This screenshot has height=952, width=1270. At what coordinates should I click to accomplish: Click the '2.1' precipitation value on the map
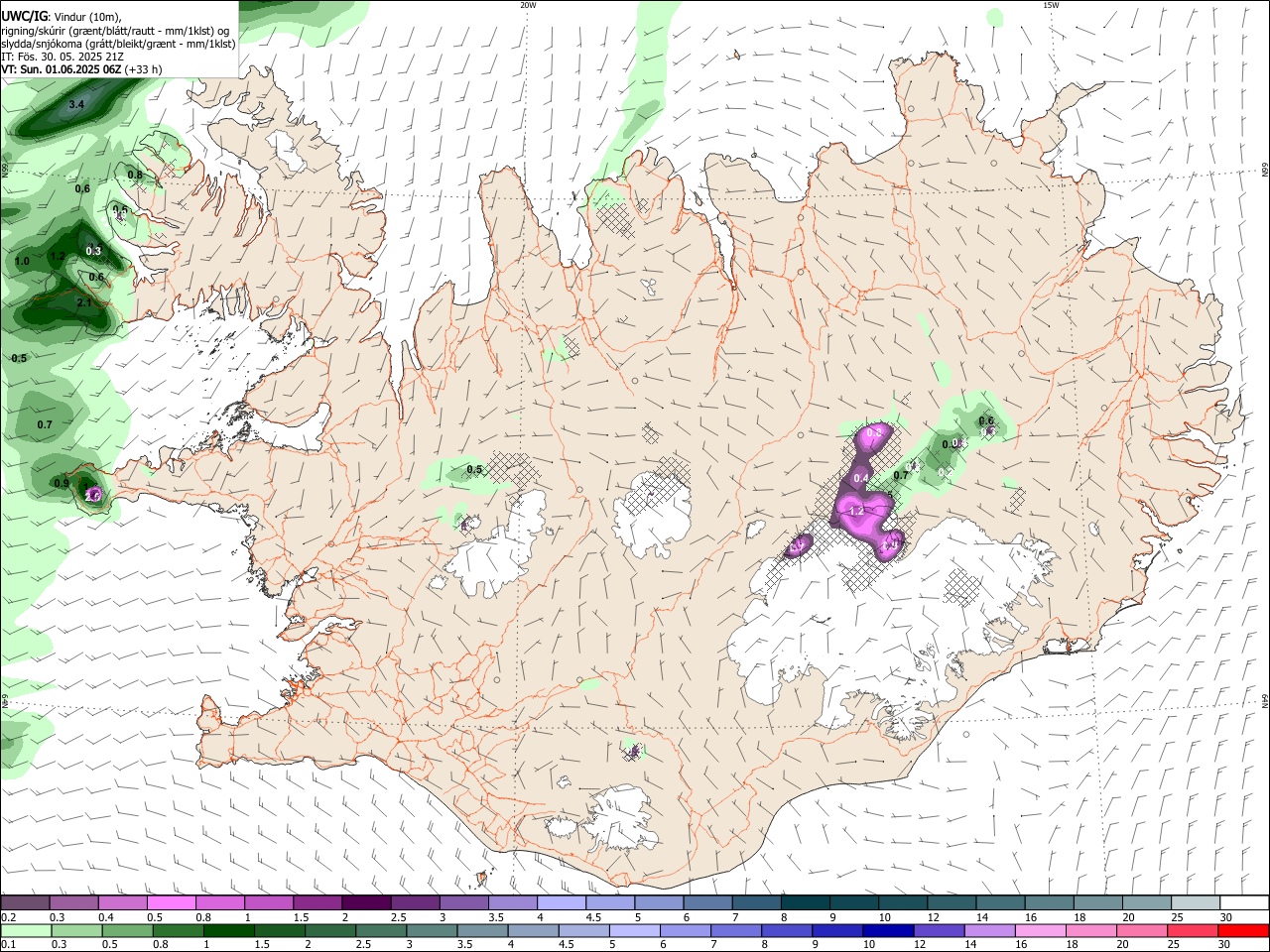(x=84, y=302)
